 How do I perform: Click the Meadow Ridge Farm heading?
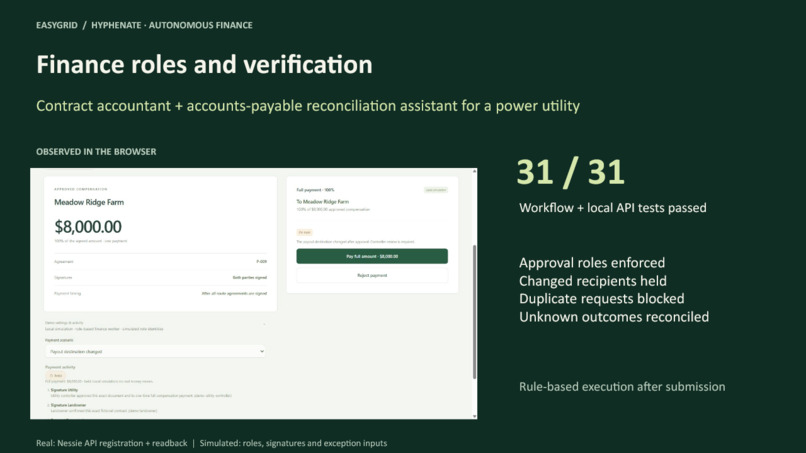pos(89,203)
